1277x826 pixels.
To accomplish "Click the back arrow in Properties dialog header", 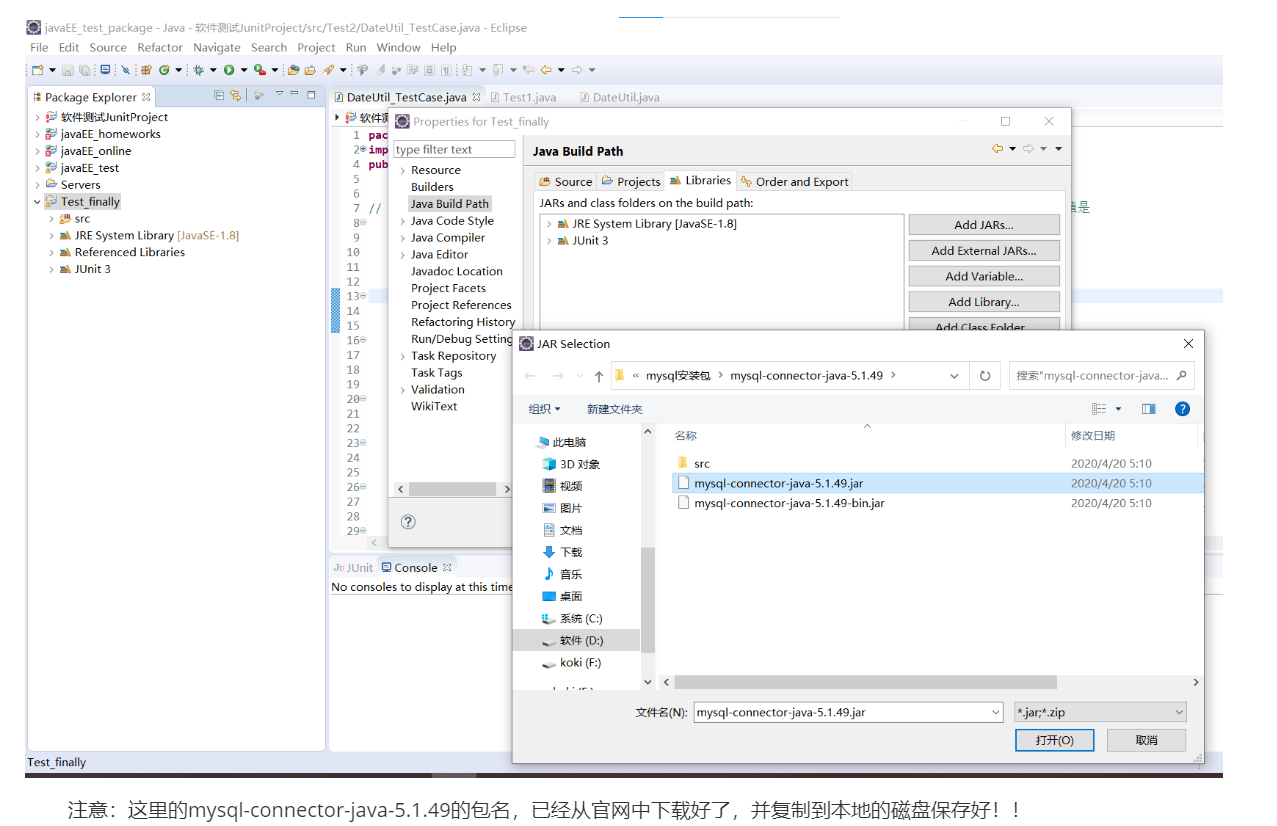I will [997, 149].
